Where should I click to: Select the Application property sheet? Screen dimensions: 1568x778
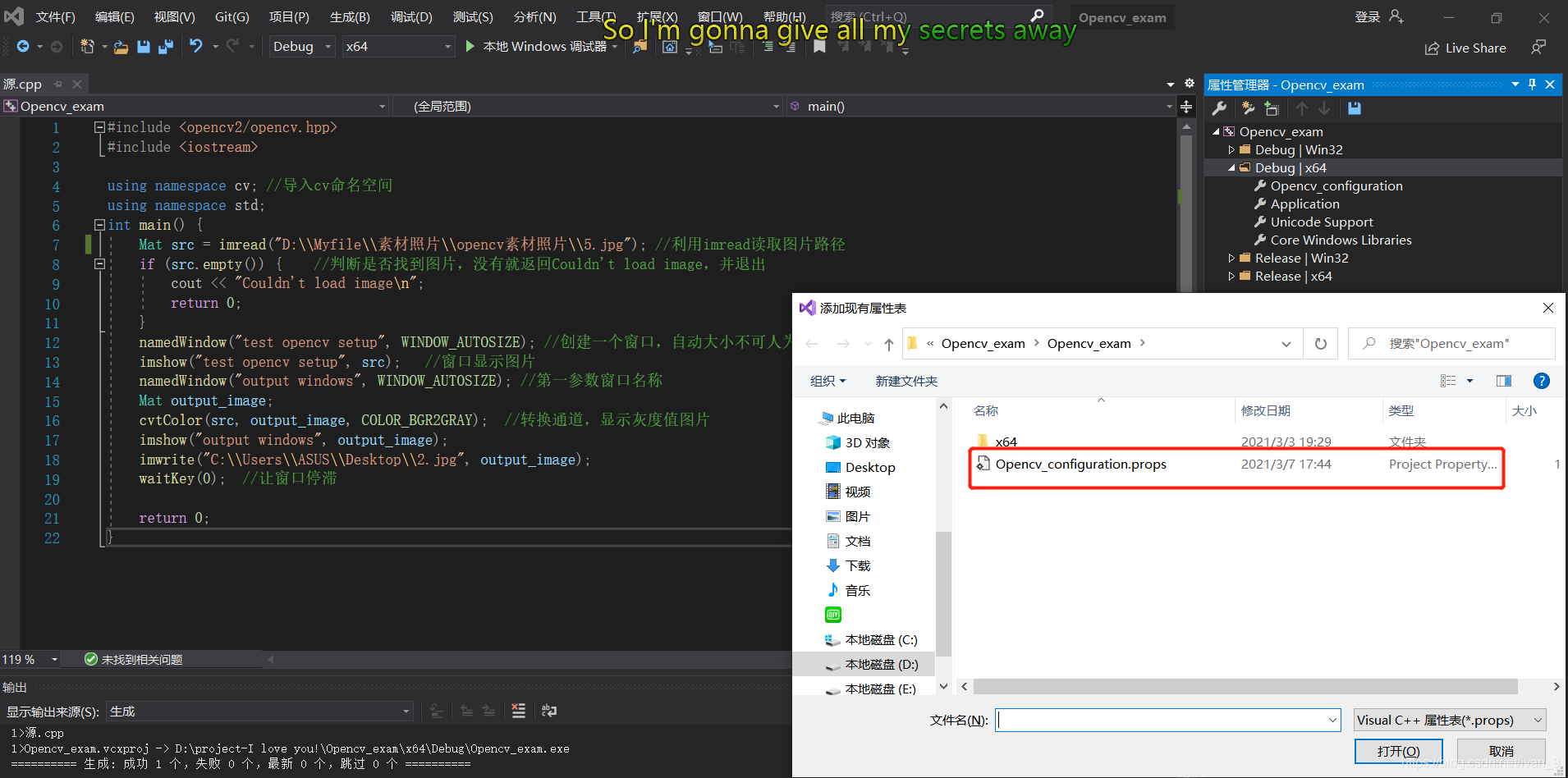[1304, 204]
